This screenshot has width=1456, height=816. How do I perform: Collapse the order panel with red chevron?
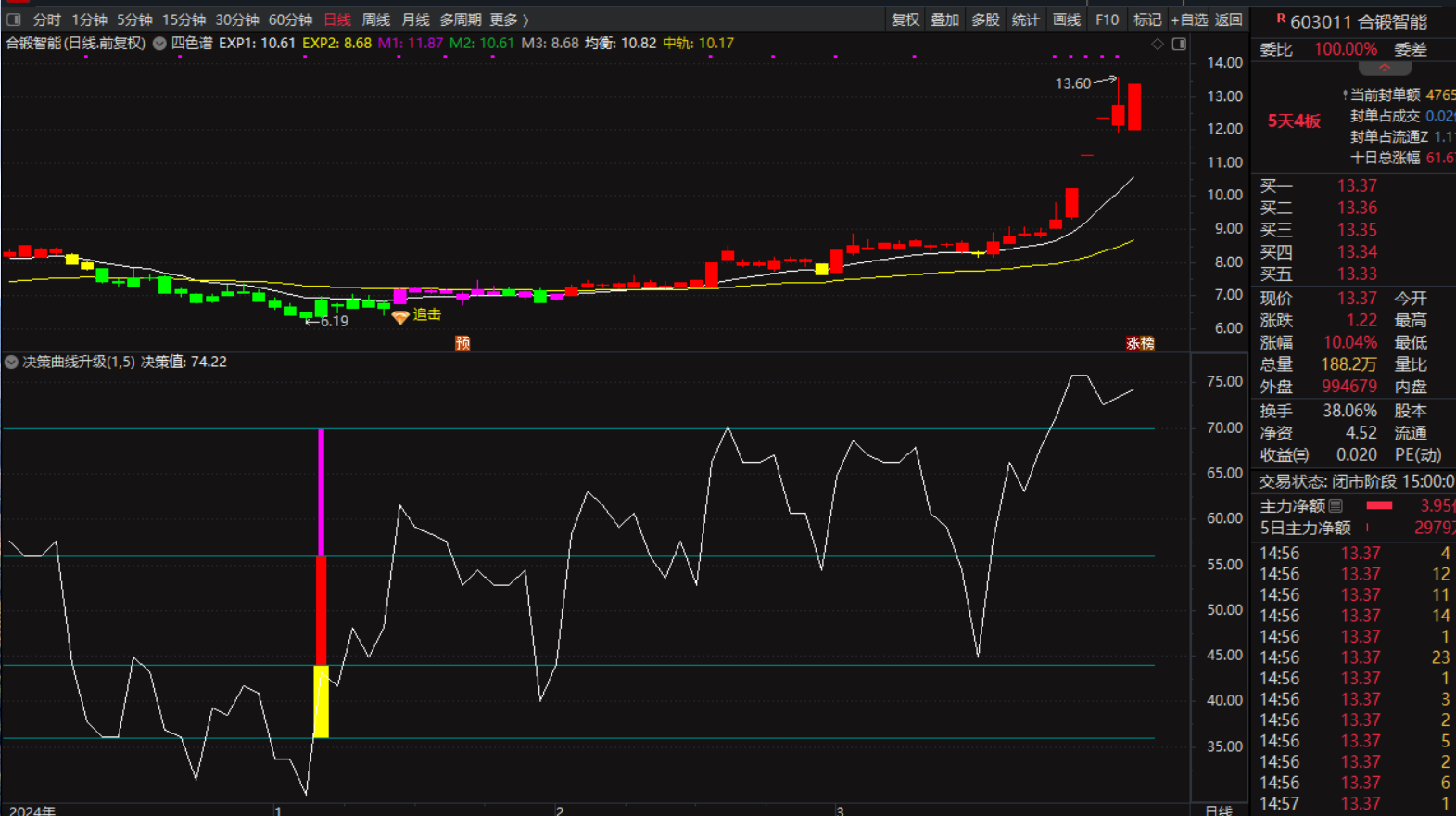(1385, 69)
